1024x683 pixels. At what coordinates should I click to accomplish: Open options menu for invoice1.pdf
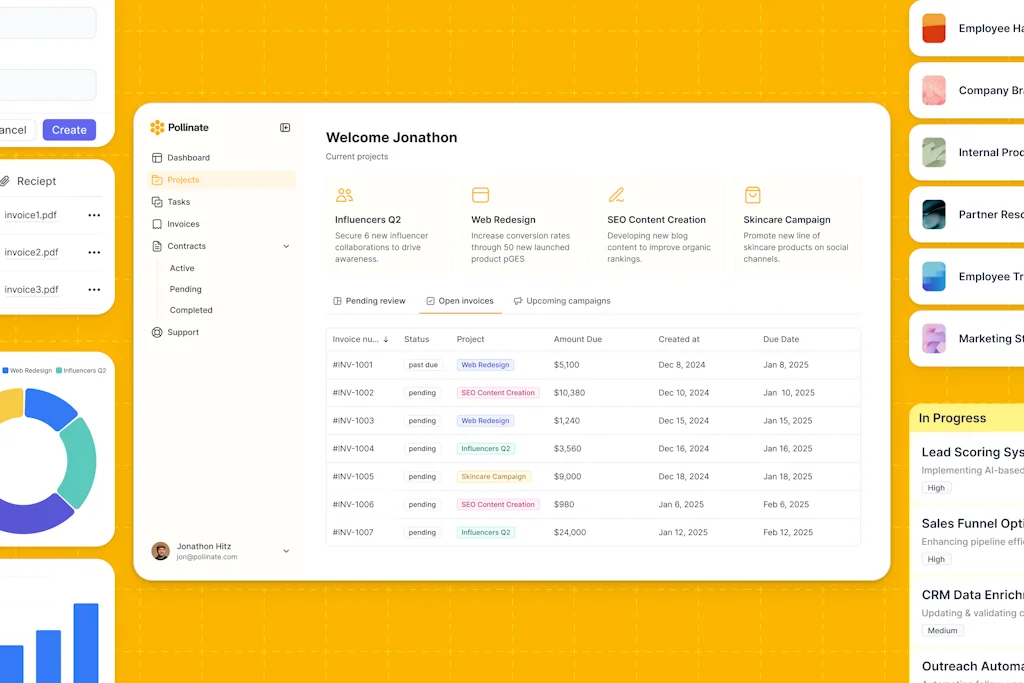[x=94, y=215]
